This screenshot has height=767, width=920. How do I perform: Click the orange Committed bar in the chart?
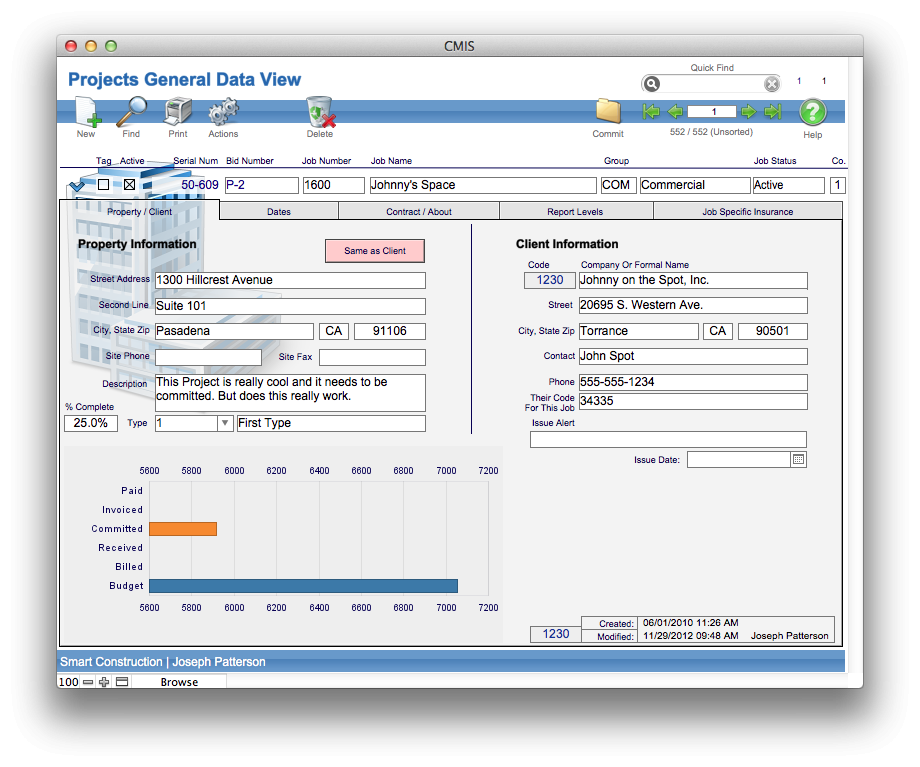point(183,529)
